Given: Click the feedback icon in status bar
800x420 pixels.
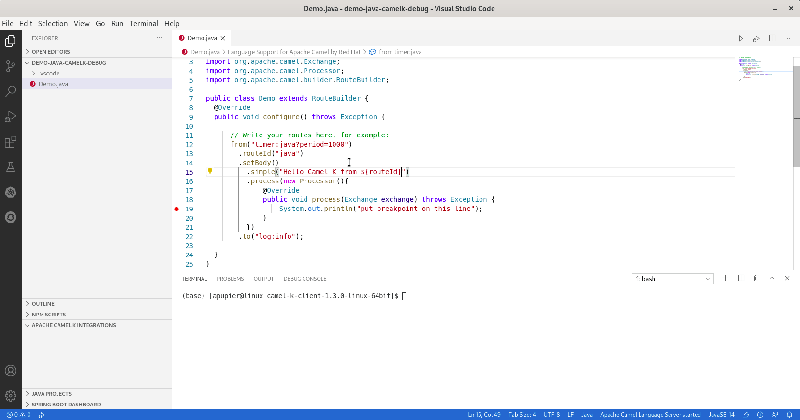Looking at the screenshot, I should click(x=775, y=415).
